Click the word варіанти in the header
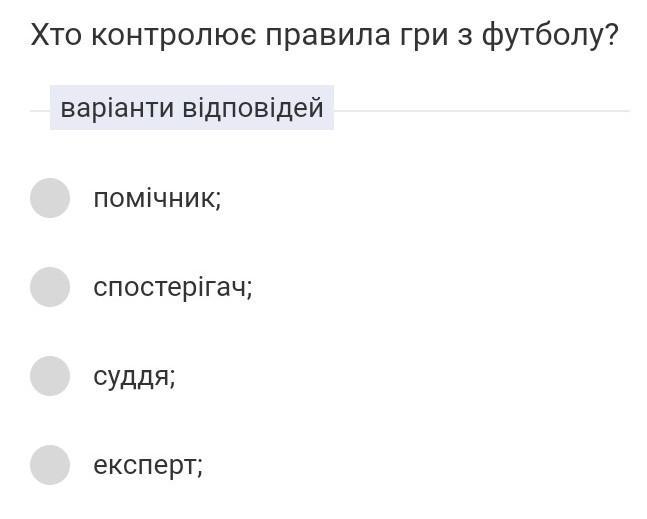Viewport: 647px width, 519px height. click(117, 109)
